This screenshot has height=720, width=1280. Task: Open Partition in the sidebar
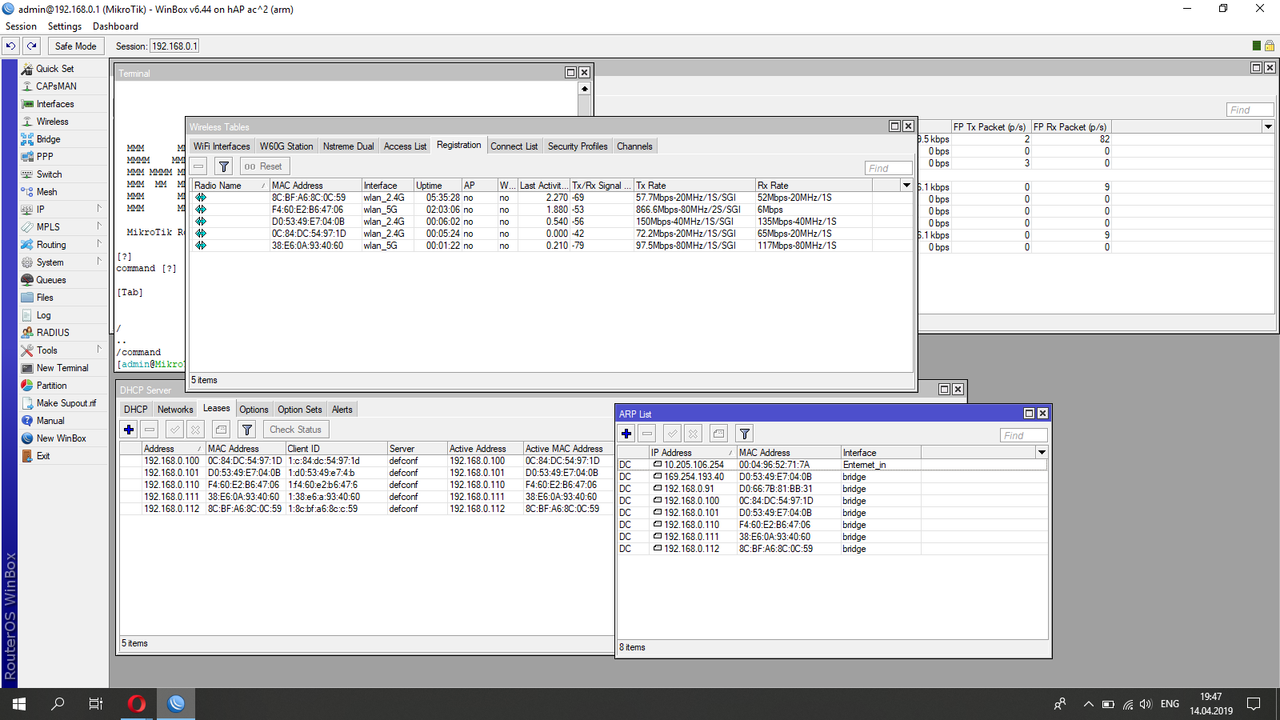(x=52, y=385)
